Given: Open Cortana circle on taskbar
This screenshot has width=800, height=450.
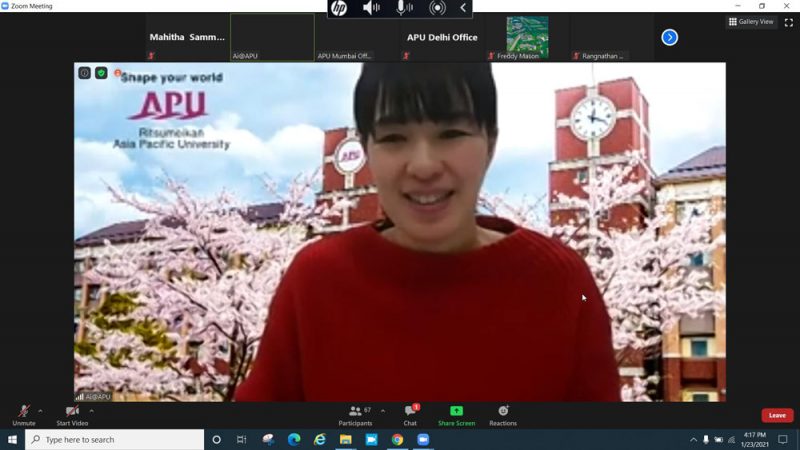Looking at the screenshot, I should (216, 439).
